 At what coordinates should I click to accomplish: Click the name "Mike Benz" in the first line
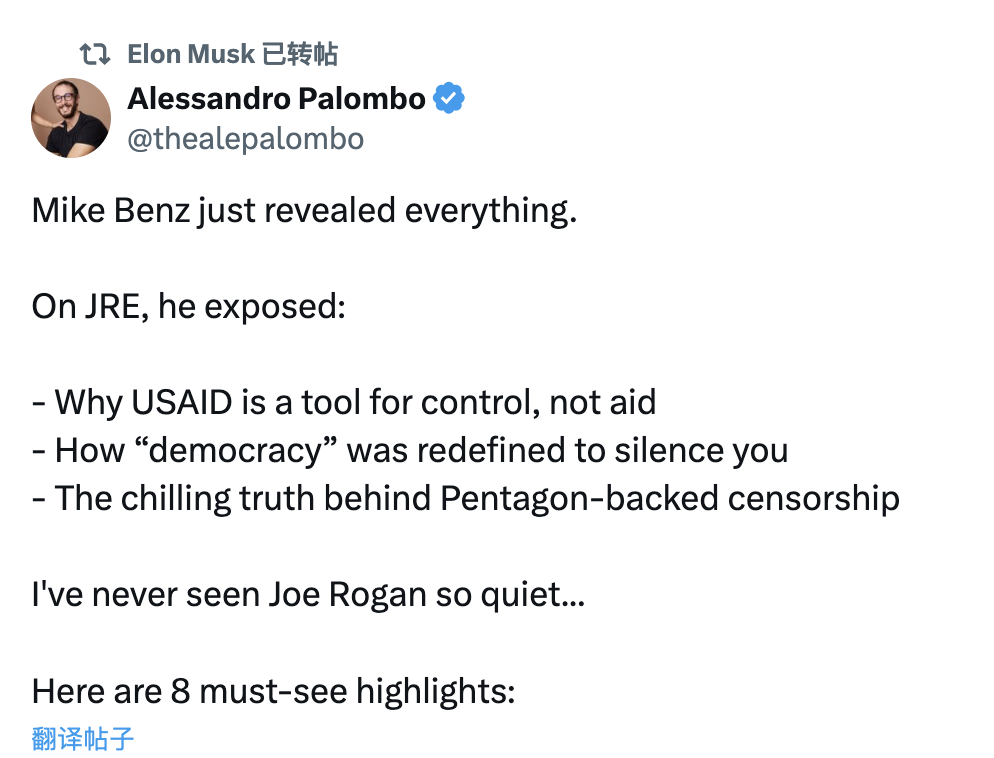pos(111,211)
